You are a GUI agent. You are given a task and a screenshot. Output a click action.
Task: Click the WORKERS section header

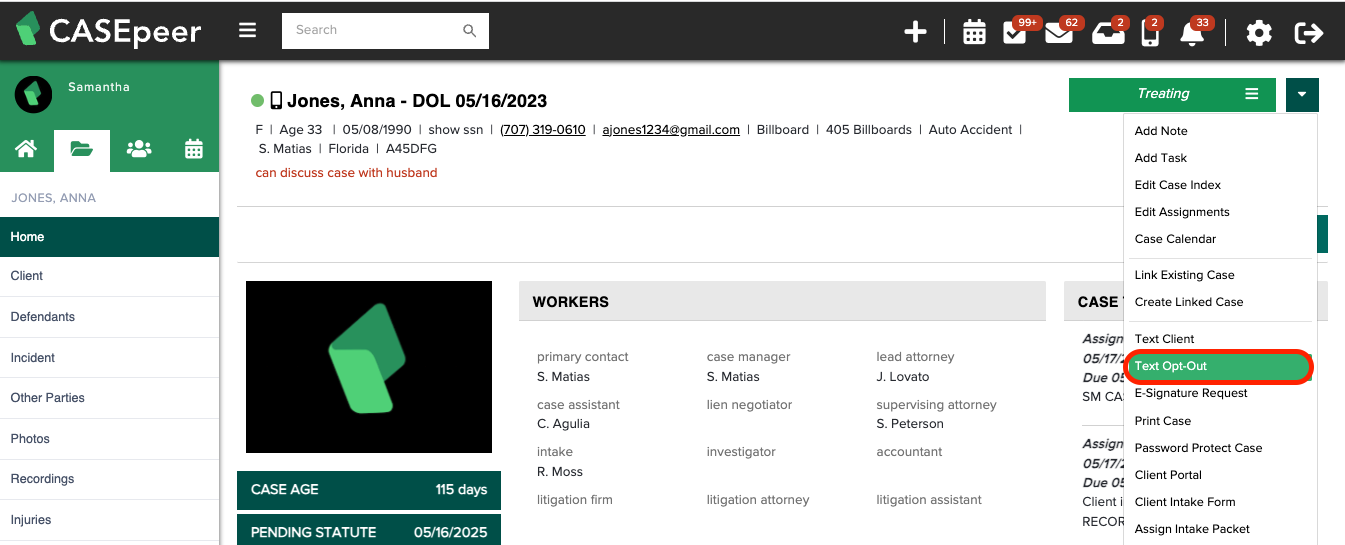click(x=782, y=301)
